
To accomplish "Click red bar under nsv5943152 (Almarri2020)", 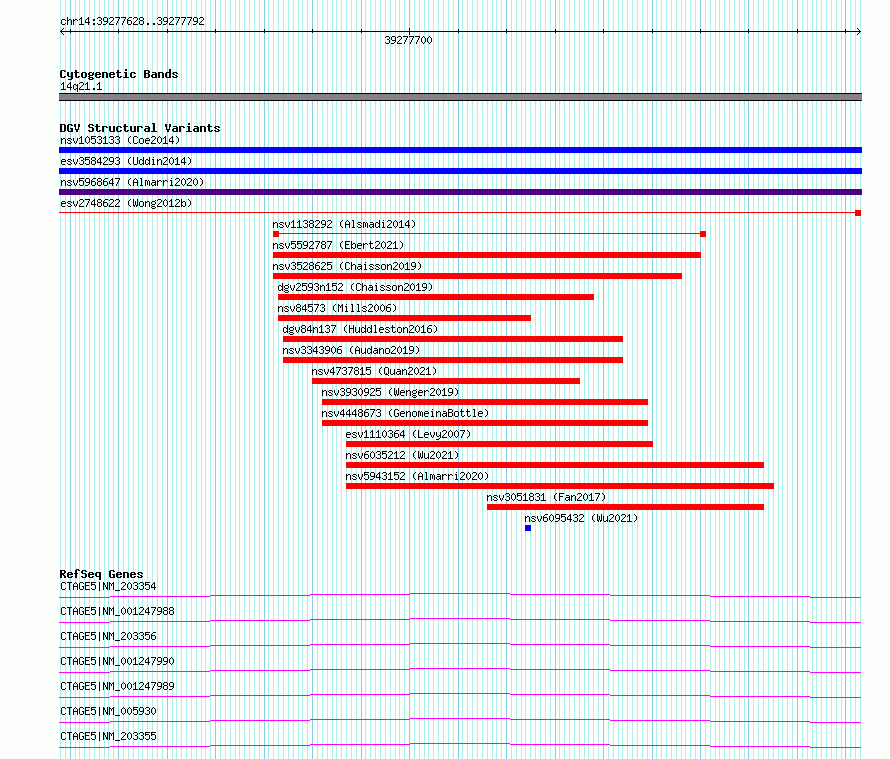I will [560, 486].
